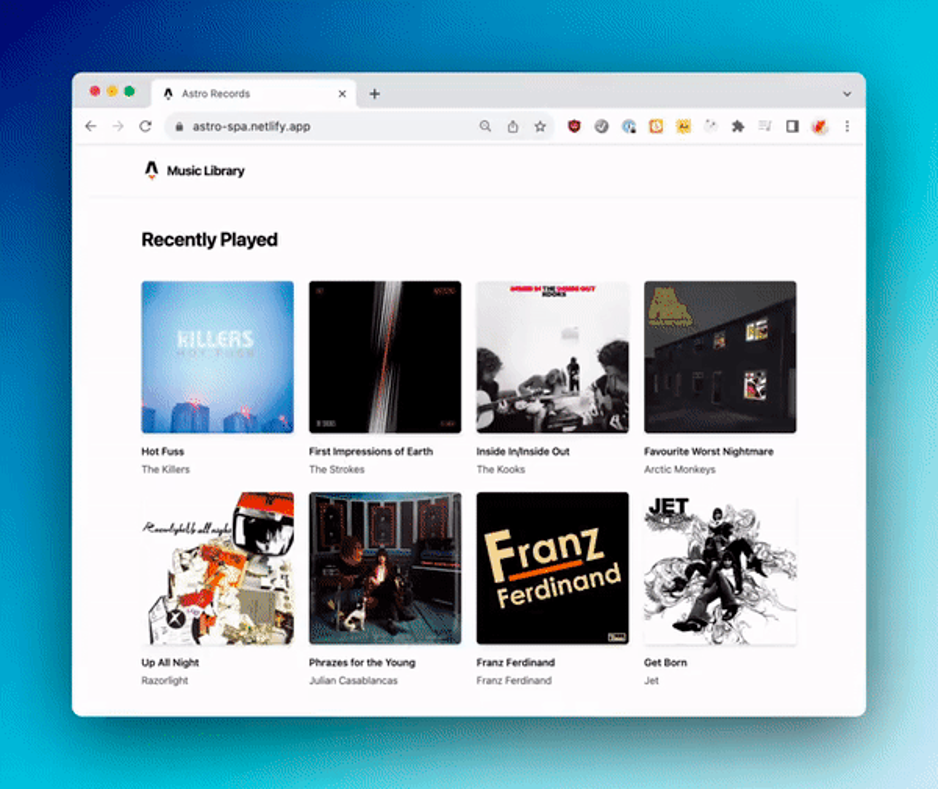The width and height of the screenshot is (939, 789).
Task: Open the Hot Fuss album title link
Action: pyautogui.click(x=163, y=451)
